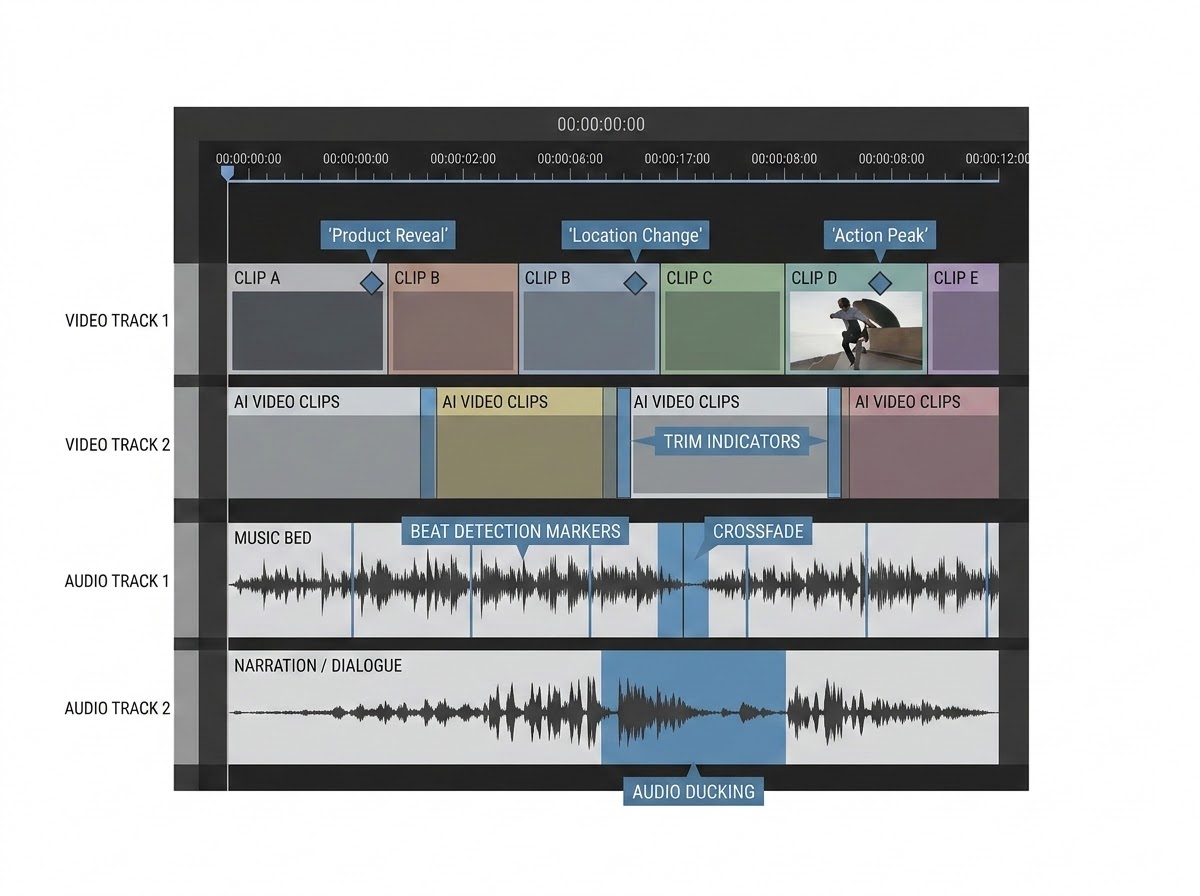Select the VIDEO TRACK 1 label

pyautogui.click(x=117, y=321)
